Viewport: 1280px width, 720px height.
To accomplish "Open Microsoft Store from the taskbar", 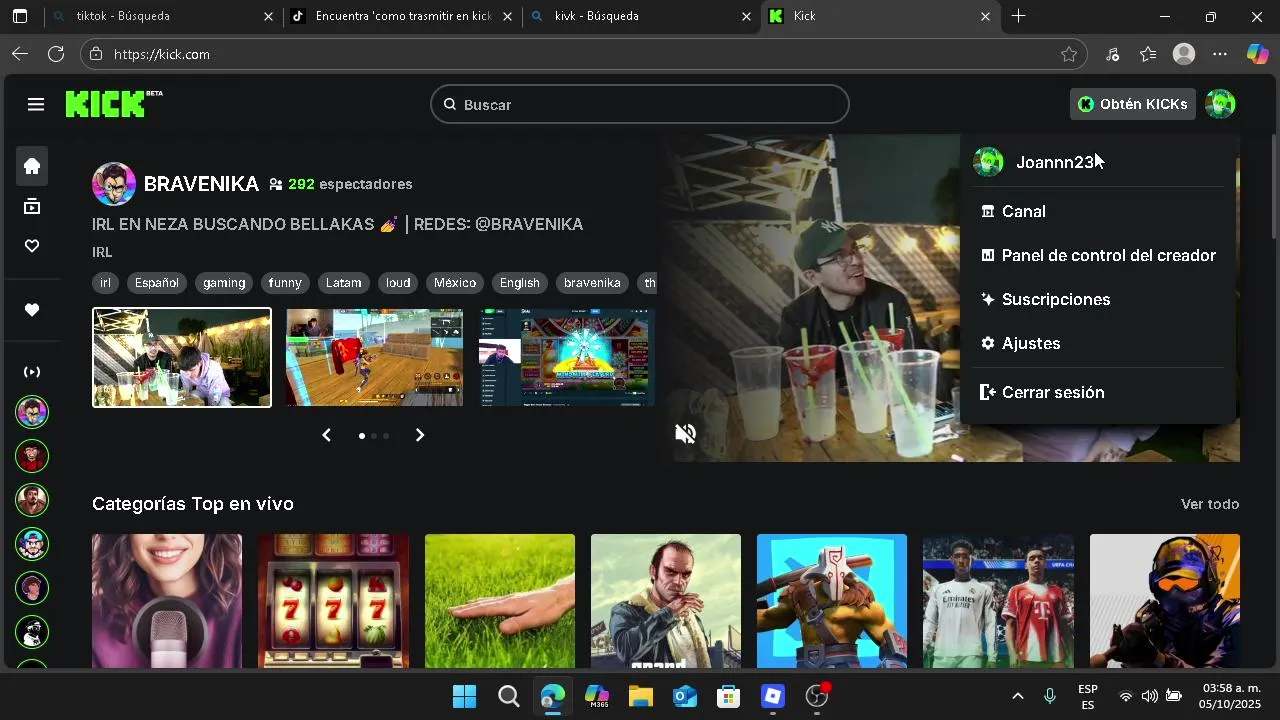I will pos(729,696).
